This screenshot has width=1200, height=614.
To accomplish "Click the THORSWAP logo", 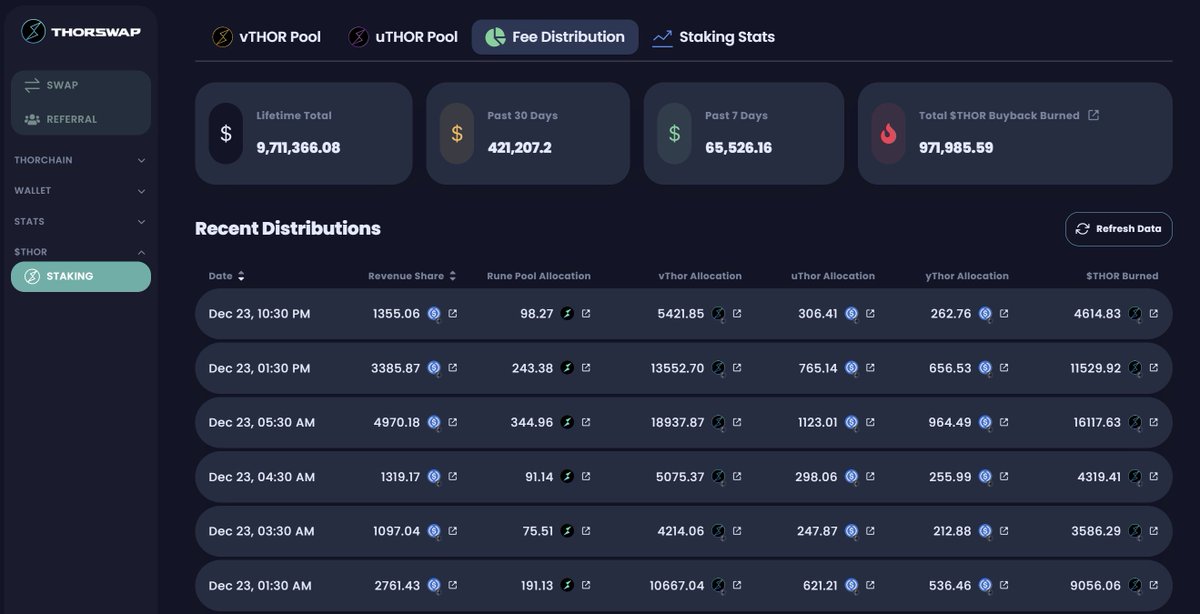I will [x=81, y=32].
